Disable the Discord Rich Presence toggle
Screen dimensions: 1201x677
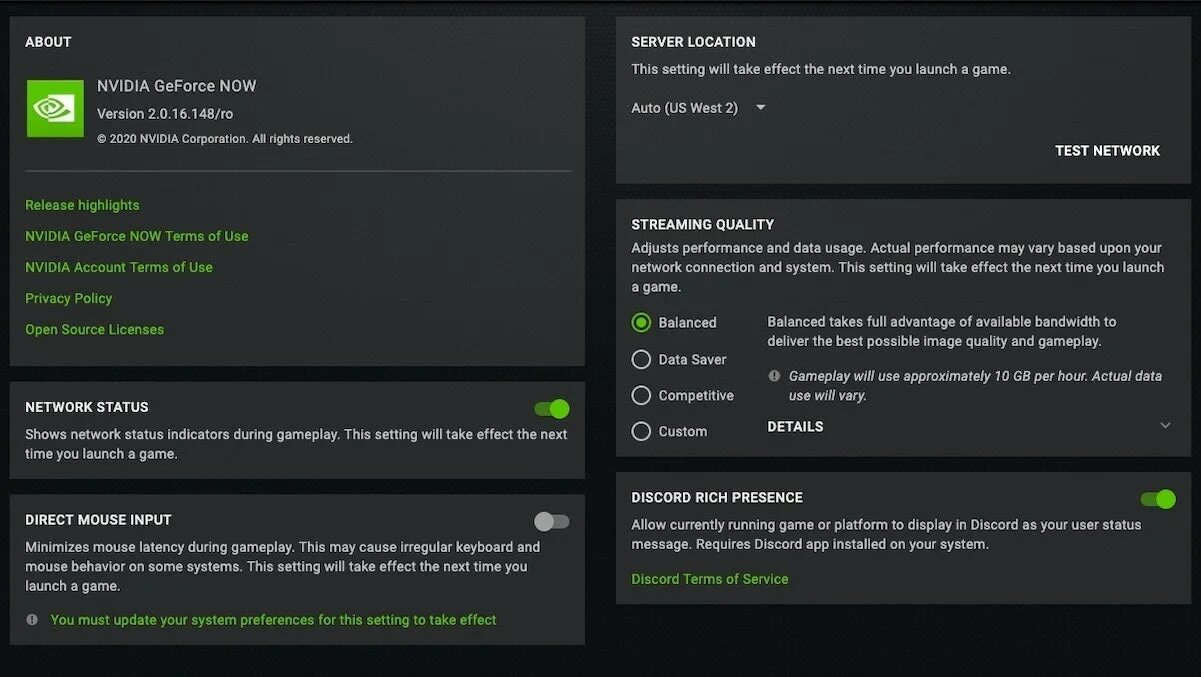point(1158,499)
